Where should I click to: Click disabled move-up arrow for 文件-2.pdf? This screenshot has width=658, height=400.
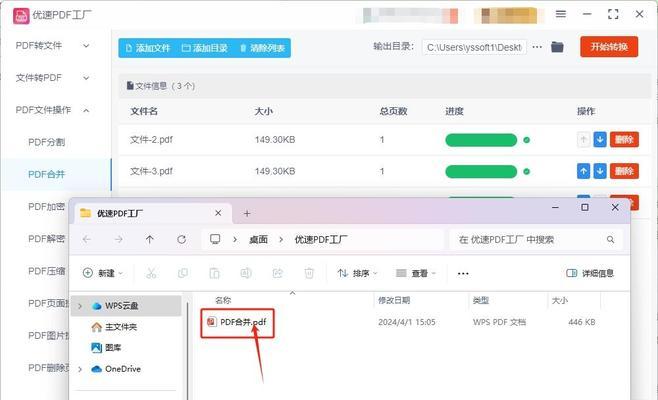tap(583, 139)
